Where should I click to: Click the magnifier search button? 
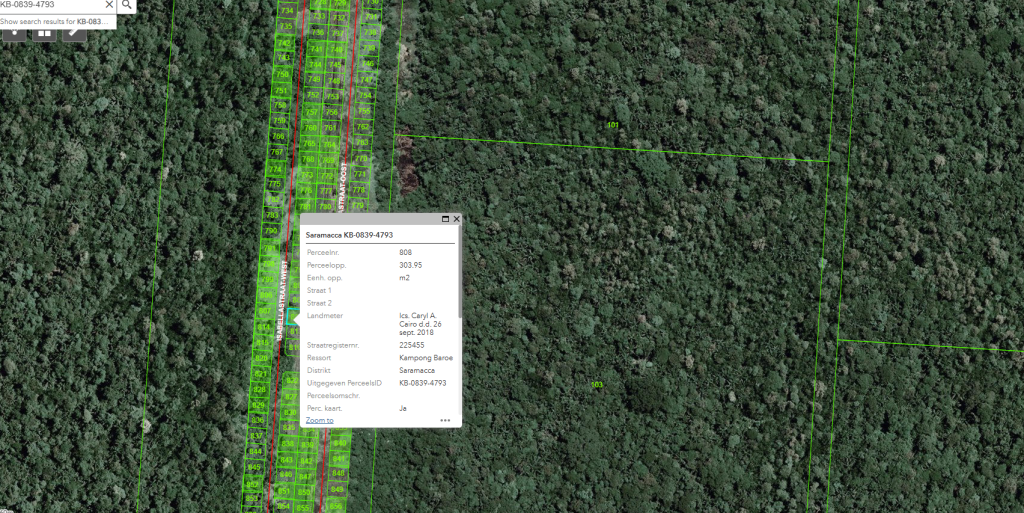pos(127,5)
